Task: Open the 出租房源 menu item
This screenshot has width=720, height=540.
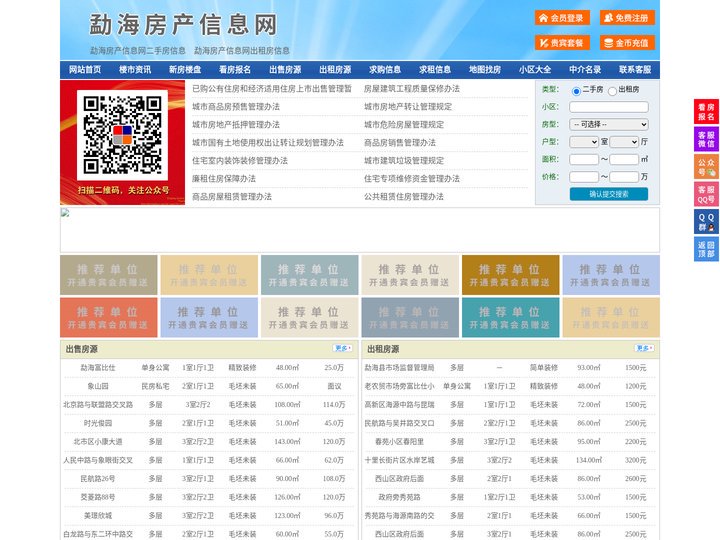Action: pyautogui.click(x=335, y=70)
